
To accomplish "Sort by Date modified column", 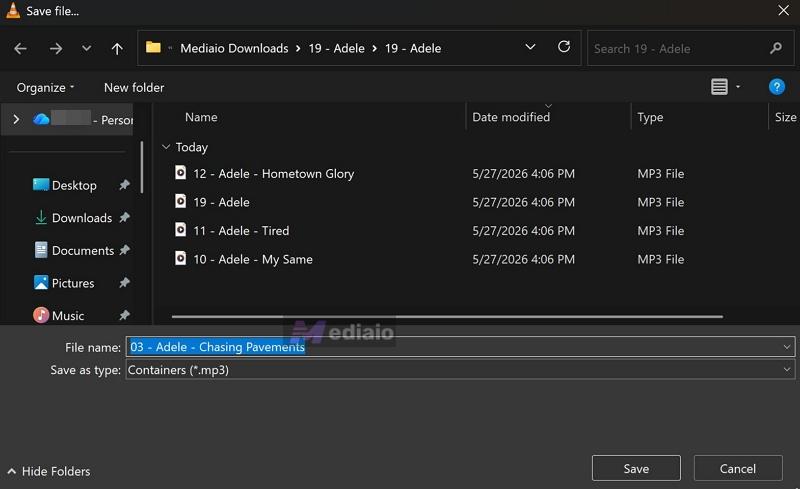I will coord(511,117).
